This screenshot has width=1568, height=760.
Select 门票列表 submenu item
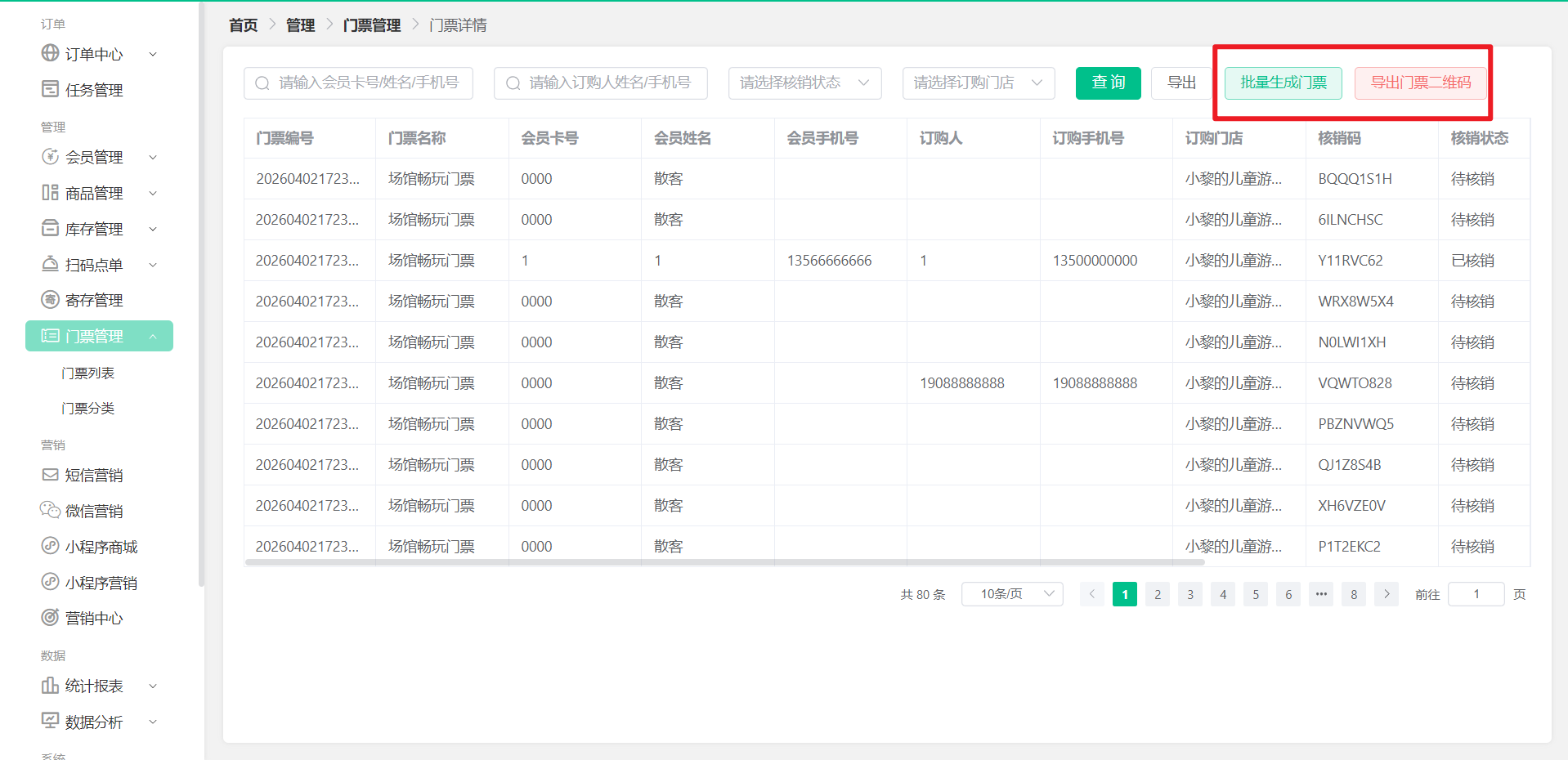[88, 373]
